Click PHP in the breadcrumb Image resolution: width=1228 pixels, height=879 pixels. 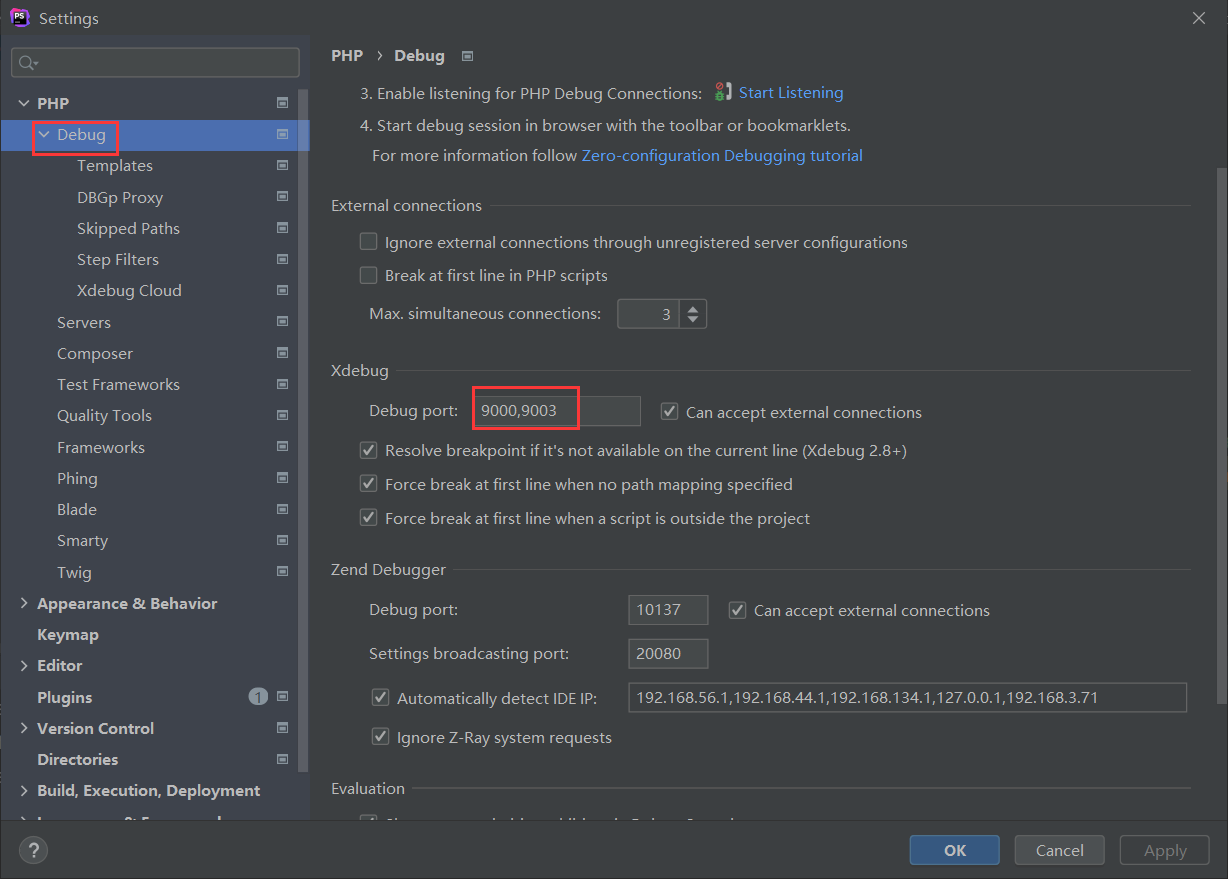click(347, 56)
